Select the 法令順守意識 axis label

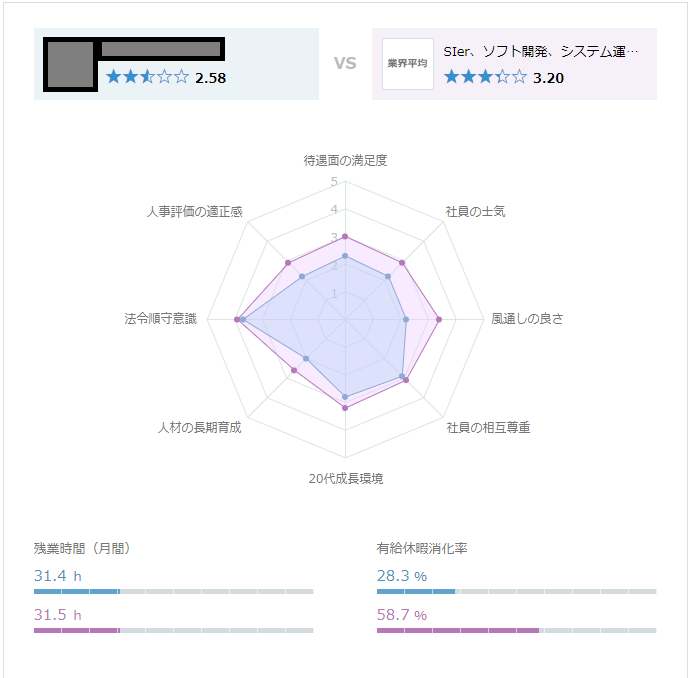coord(161,319)
